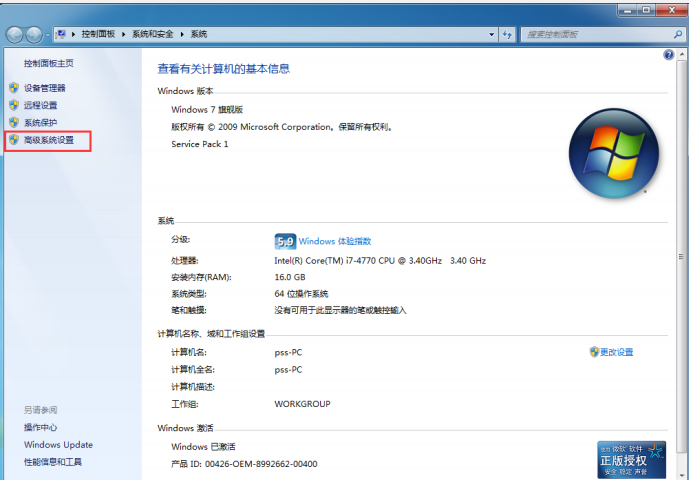
Task: Open 远程设置 link
Action: click(x=40, y=105)
